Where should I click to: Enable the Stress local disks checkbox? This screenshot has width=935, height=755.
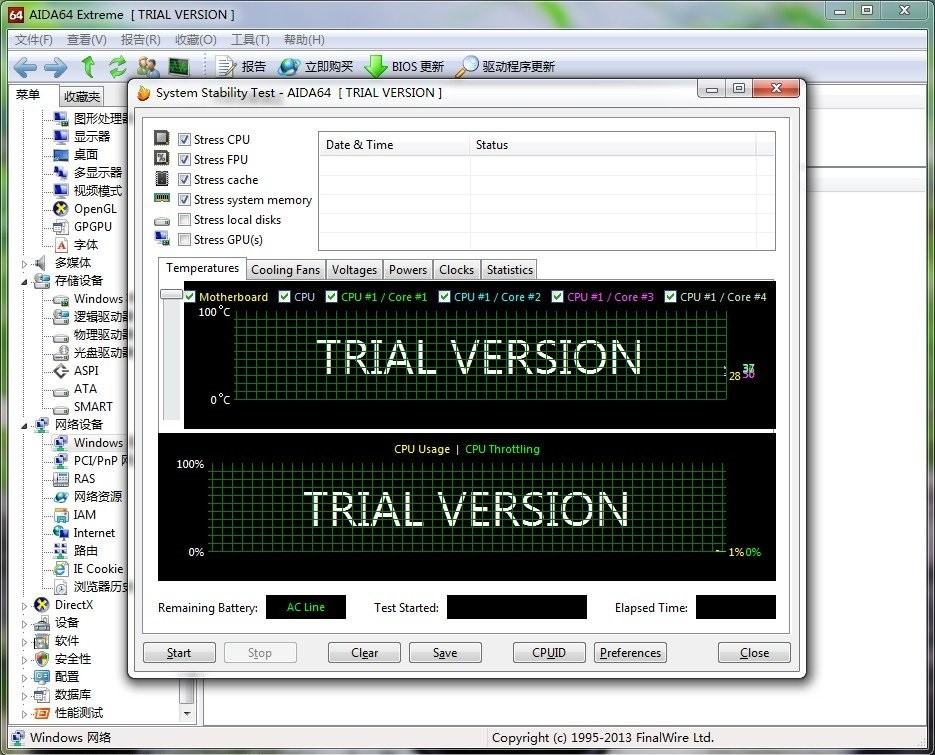coord(184,220)
